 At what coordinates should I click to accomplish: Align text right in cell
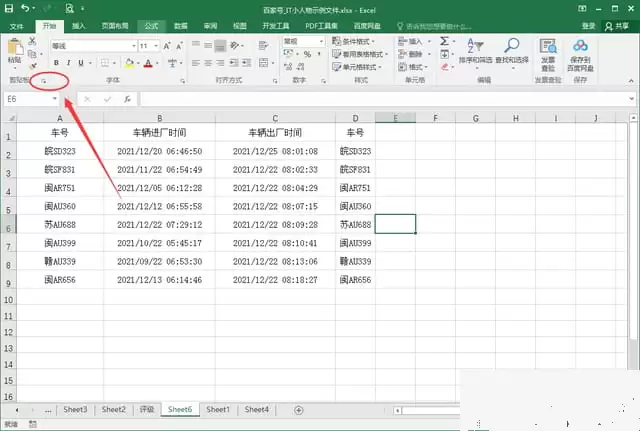[x=220, y=63]
